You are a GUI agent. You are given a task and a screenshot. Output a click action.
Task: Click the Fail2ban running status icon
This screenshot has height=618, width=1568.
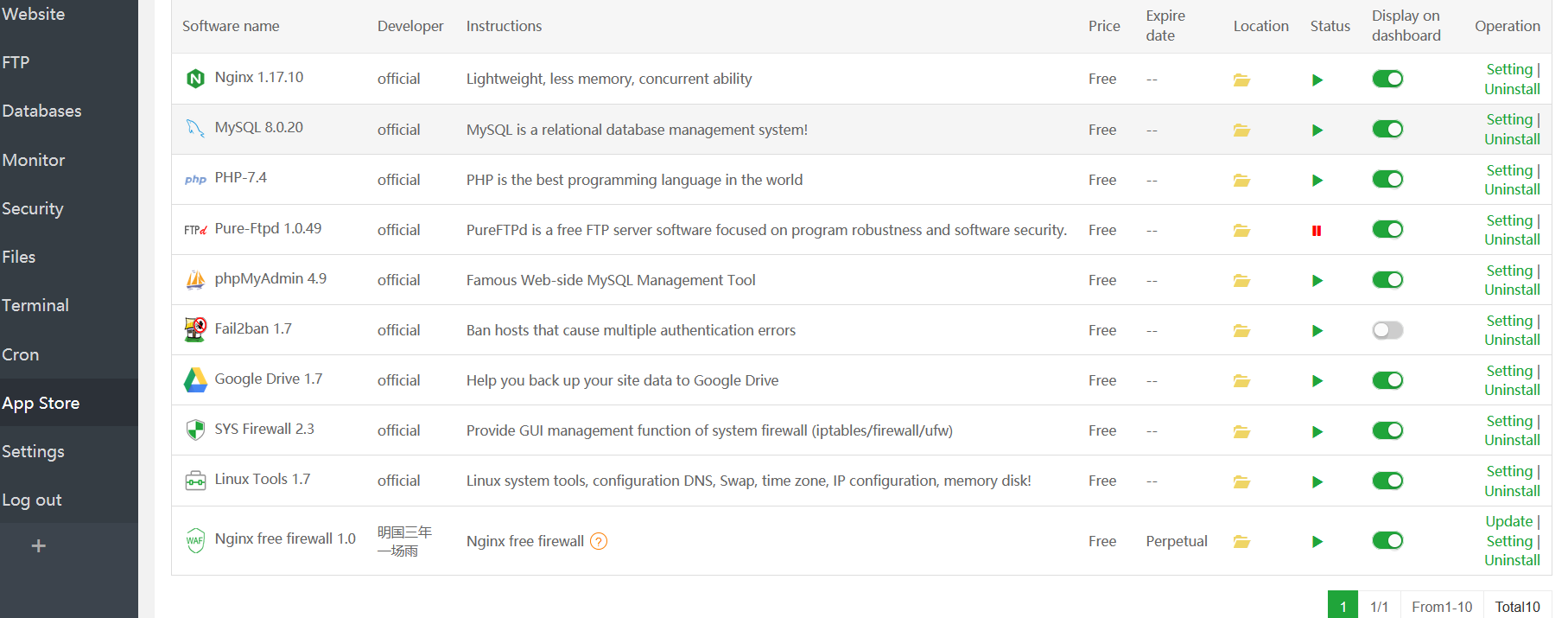(1317, 331)
